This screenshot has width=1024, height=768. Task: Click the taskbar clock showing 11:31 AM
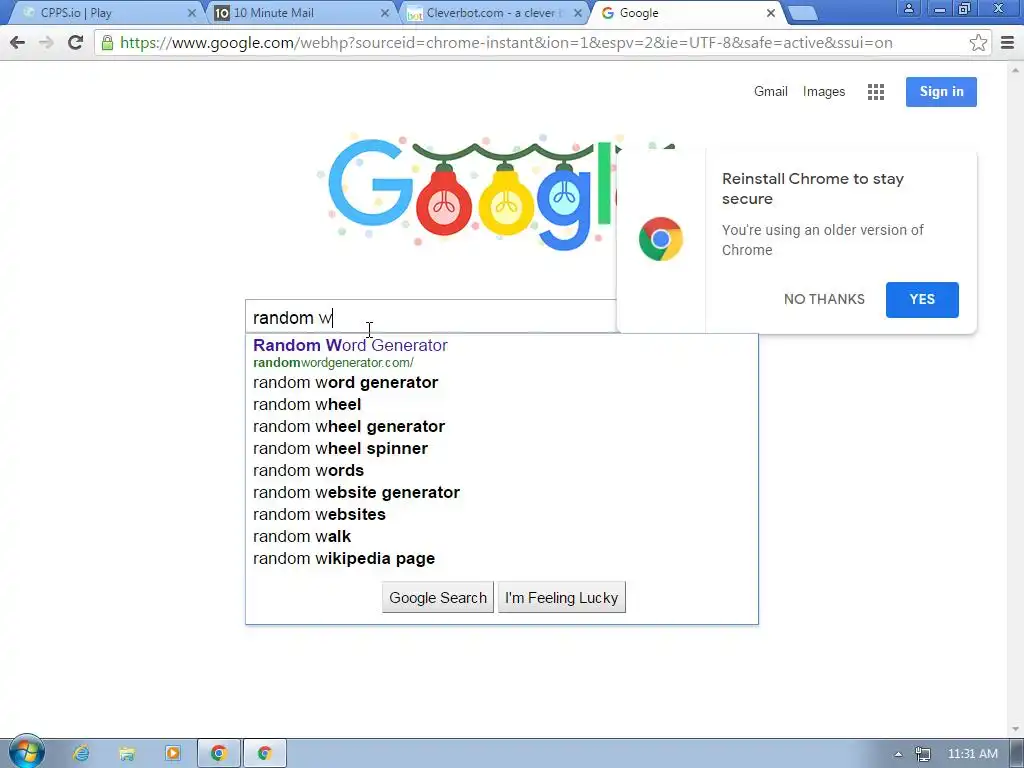coord(972,754)
